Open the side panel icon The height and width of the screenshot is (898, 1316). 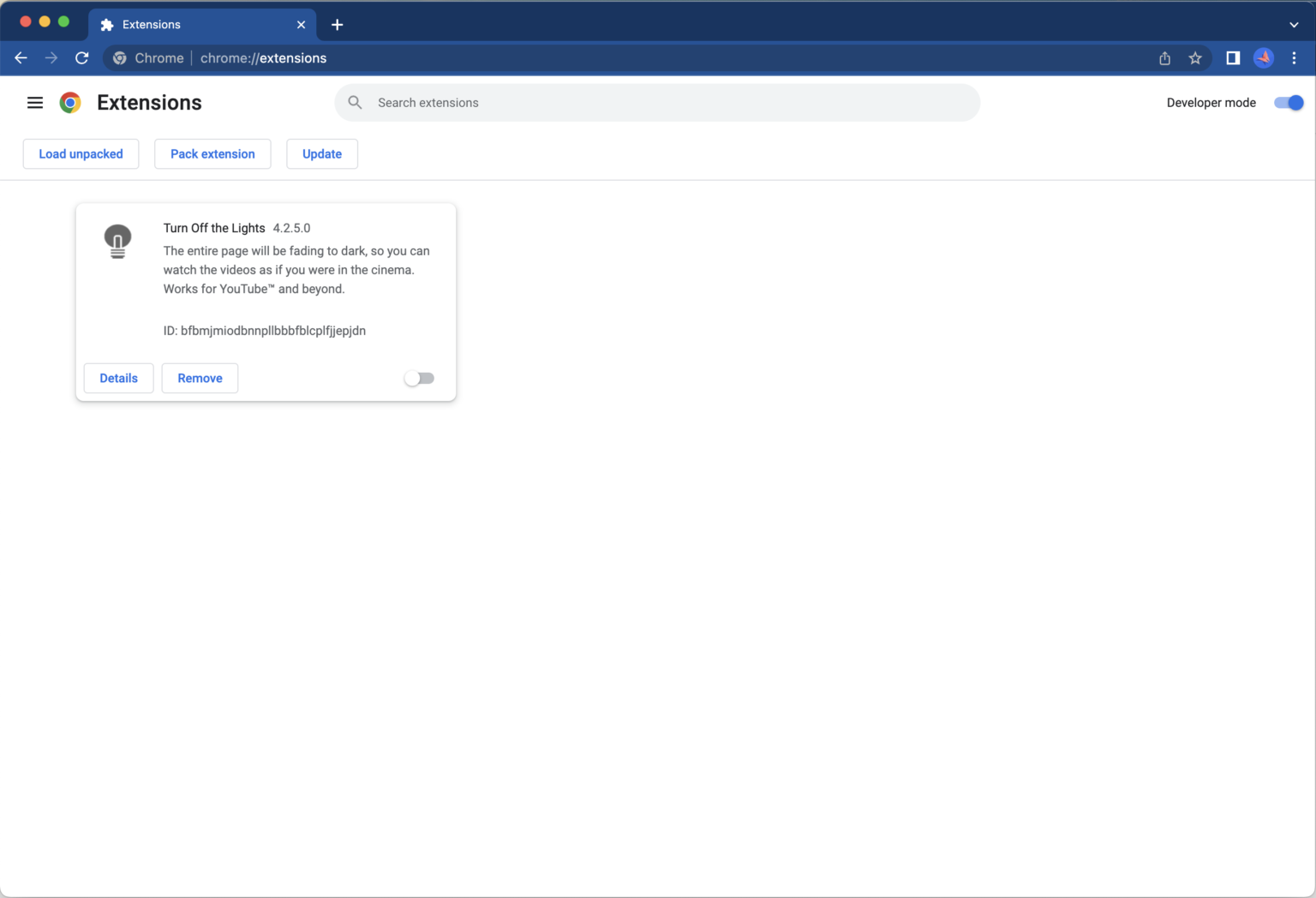1232,57
